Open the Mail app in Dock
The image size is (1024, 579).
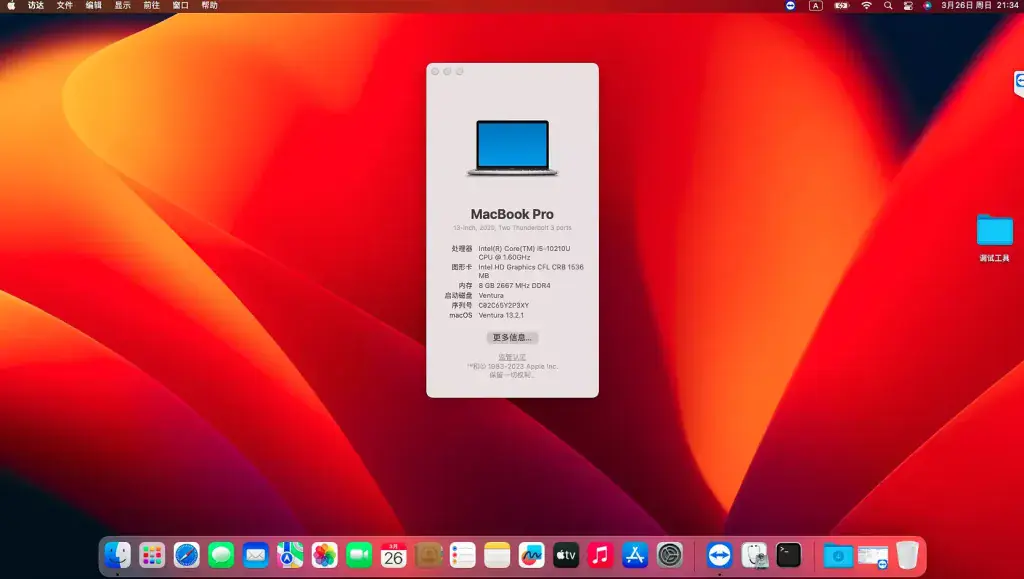[255, 556]
